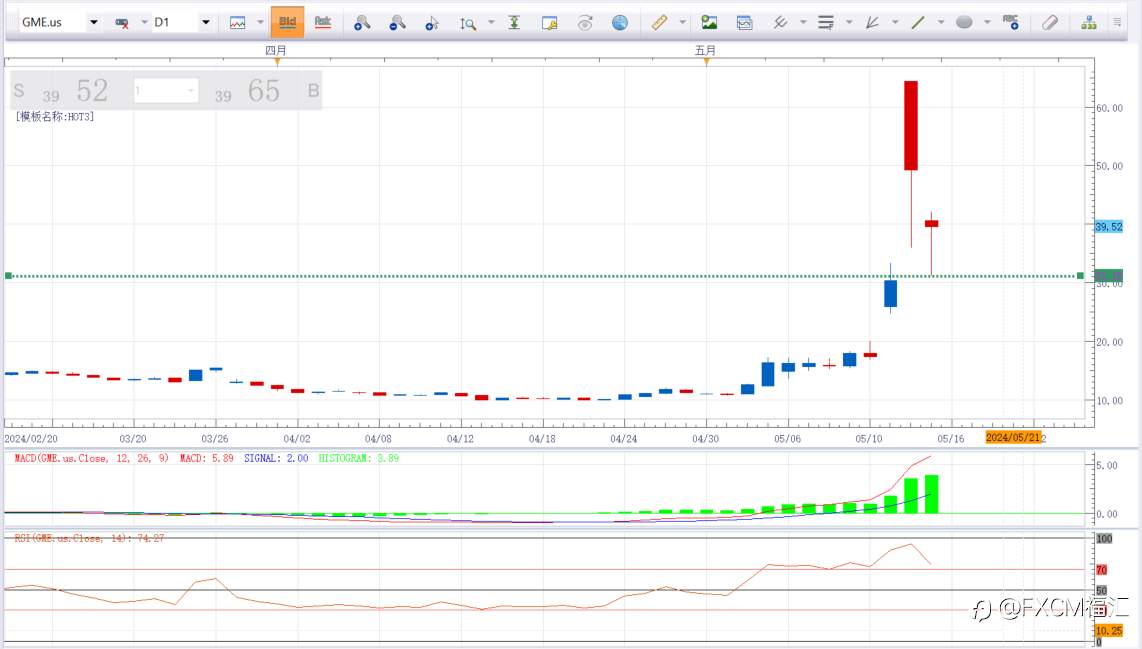
Task: Click the B buy price 39.65 button
Action: click(x=267, y=91)
